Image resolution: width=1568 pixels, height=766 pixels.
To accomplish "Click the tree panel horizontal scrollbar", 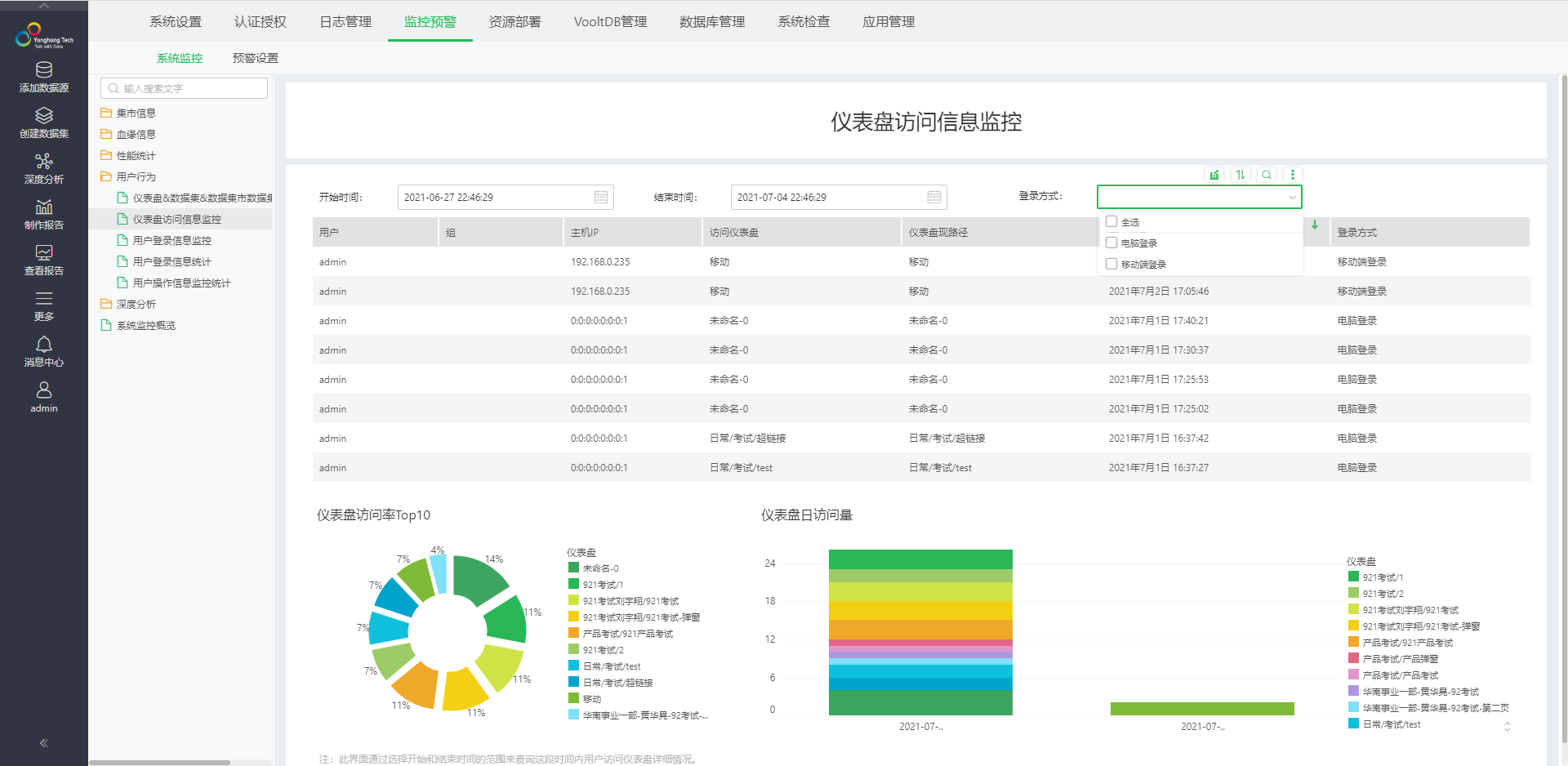I will tap(159, 763).
